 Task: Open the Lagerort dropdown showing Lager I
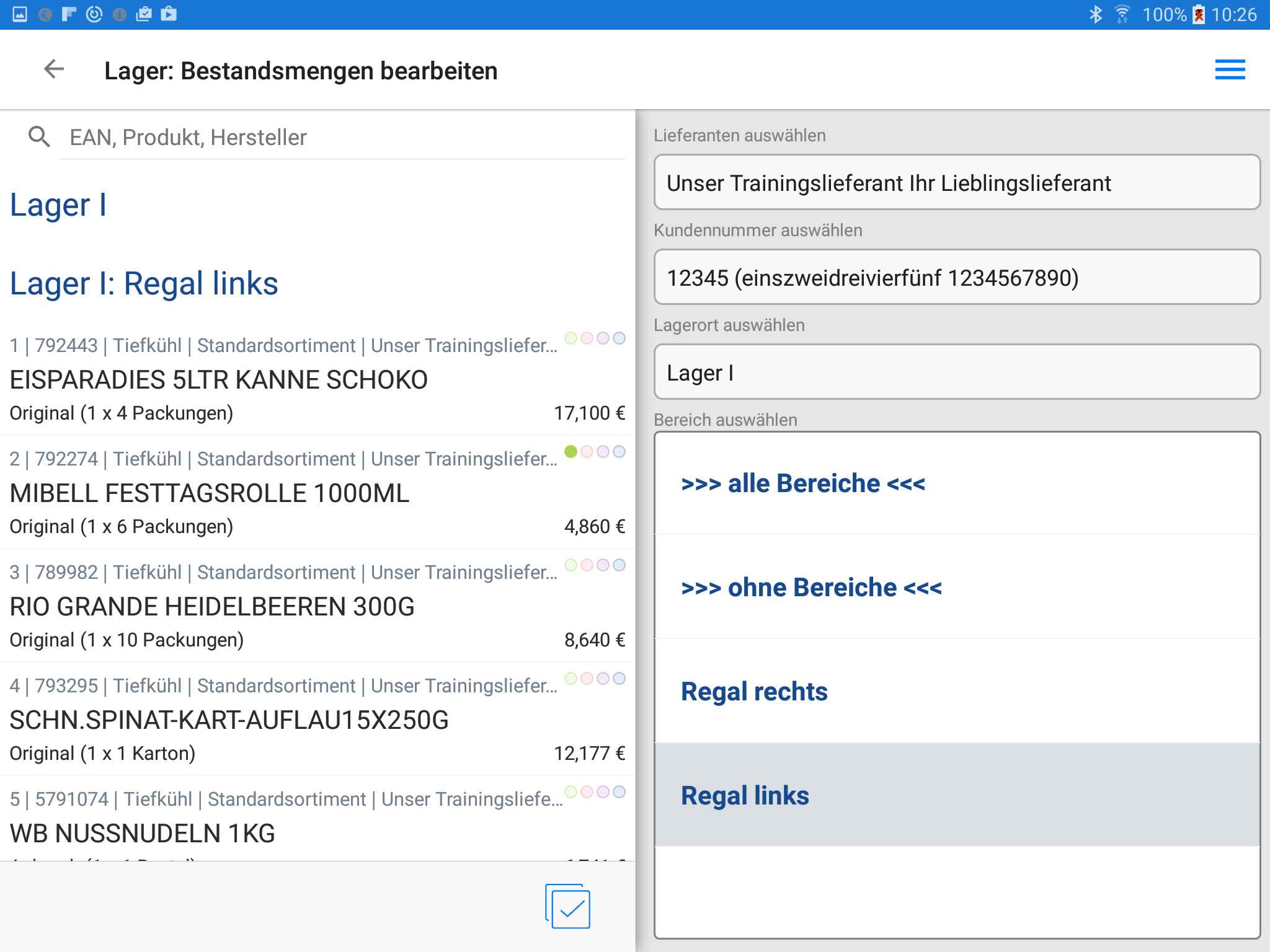pyautogui.click(x=957, y=372)
